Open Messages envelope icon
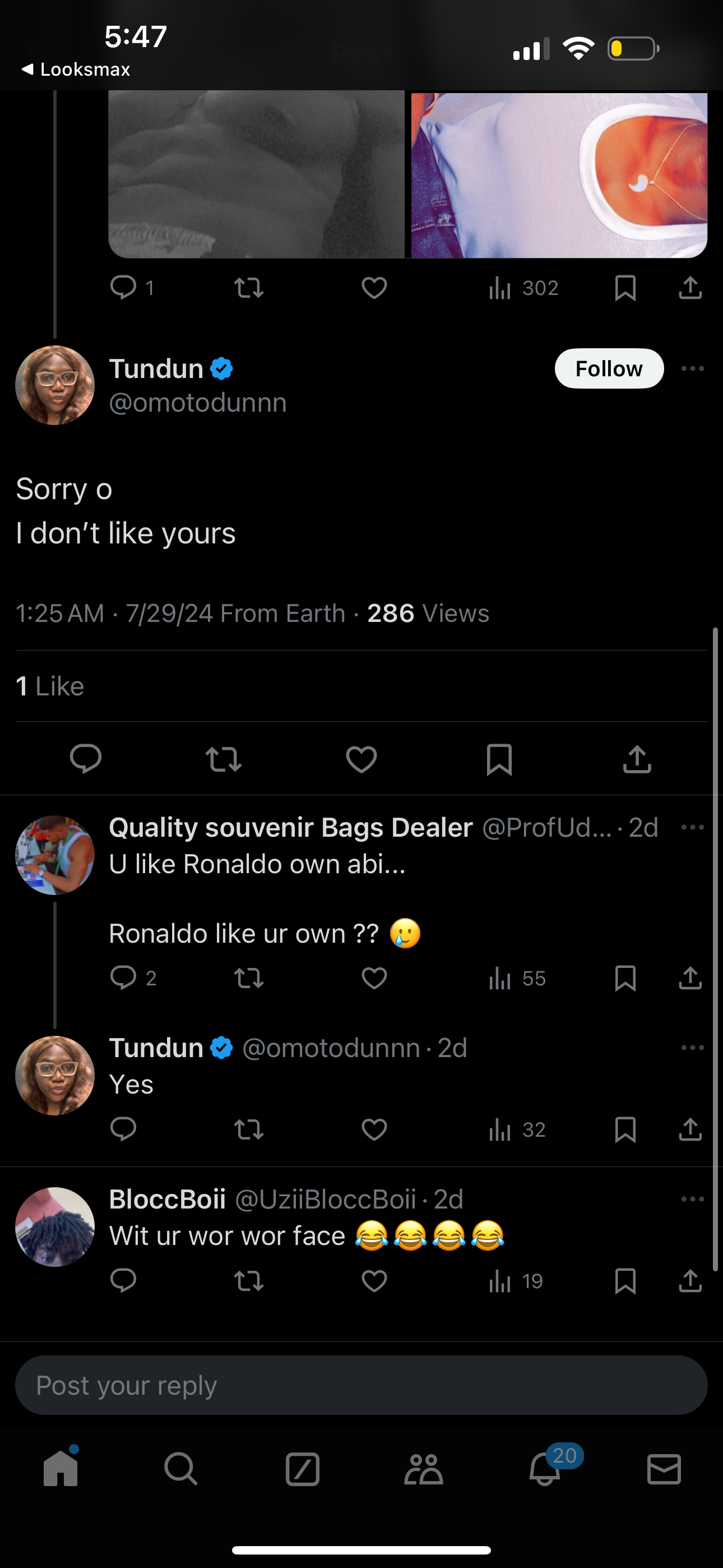Viewport: 723px width, 1568px height. point(664,1469)
